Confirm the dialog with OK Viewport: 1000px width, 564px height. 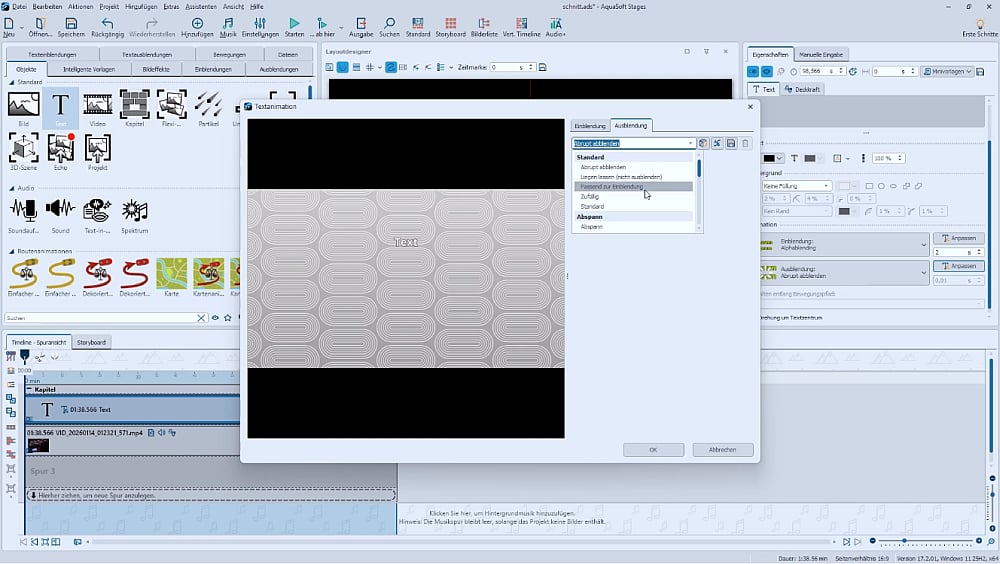pos(653,450)
